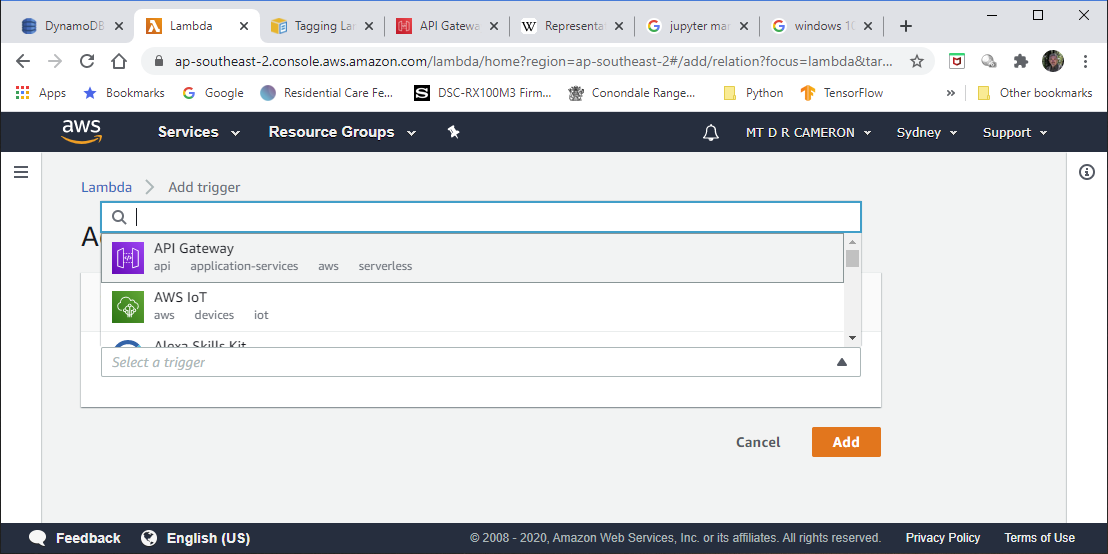Open the side navigation hamburger menu
1108x554 pixels.
pyautogui.click(x=21, y=172)
